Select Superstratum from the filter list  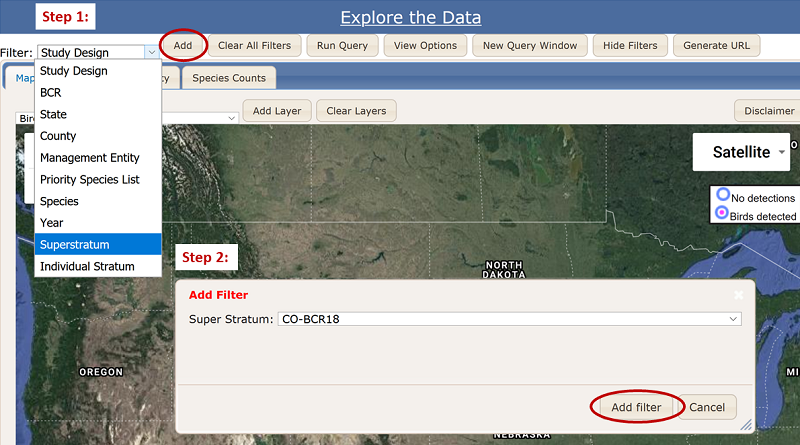[97, 245]
